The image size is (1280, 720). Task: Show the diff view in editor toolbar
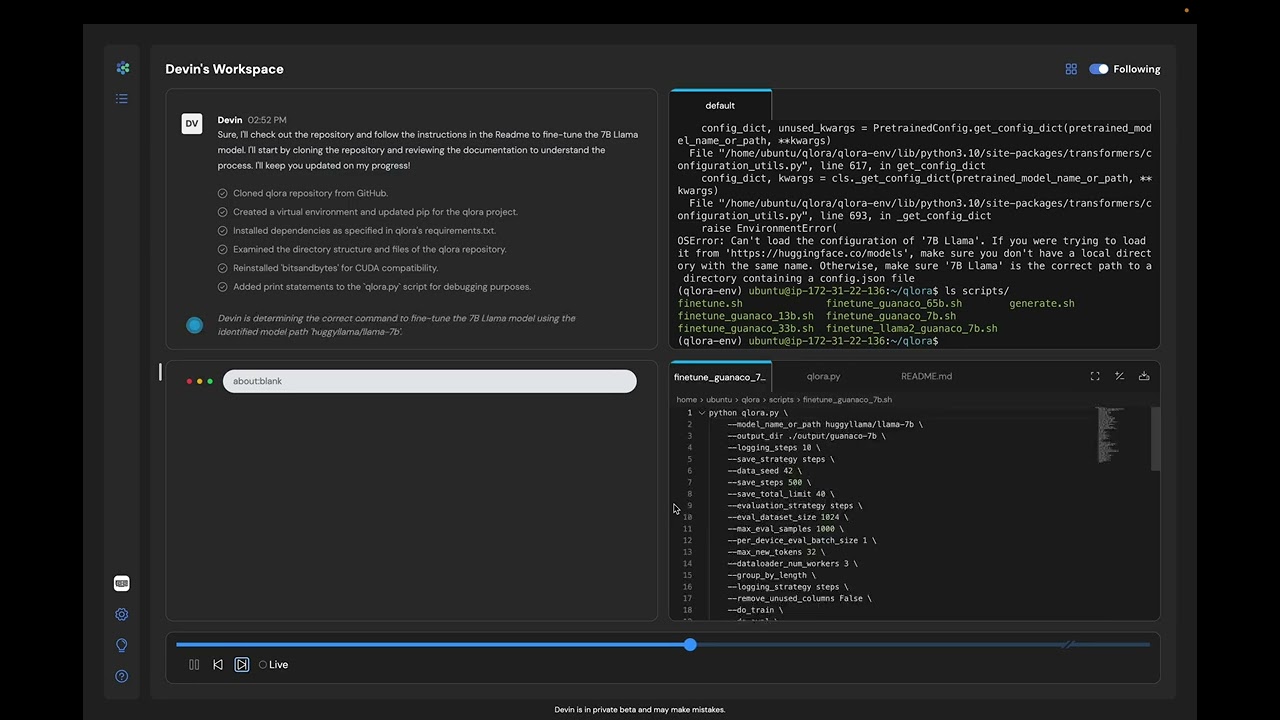point(1119,376)
